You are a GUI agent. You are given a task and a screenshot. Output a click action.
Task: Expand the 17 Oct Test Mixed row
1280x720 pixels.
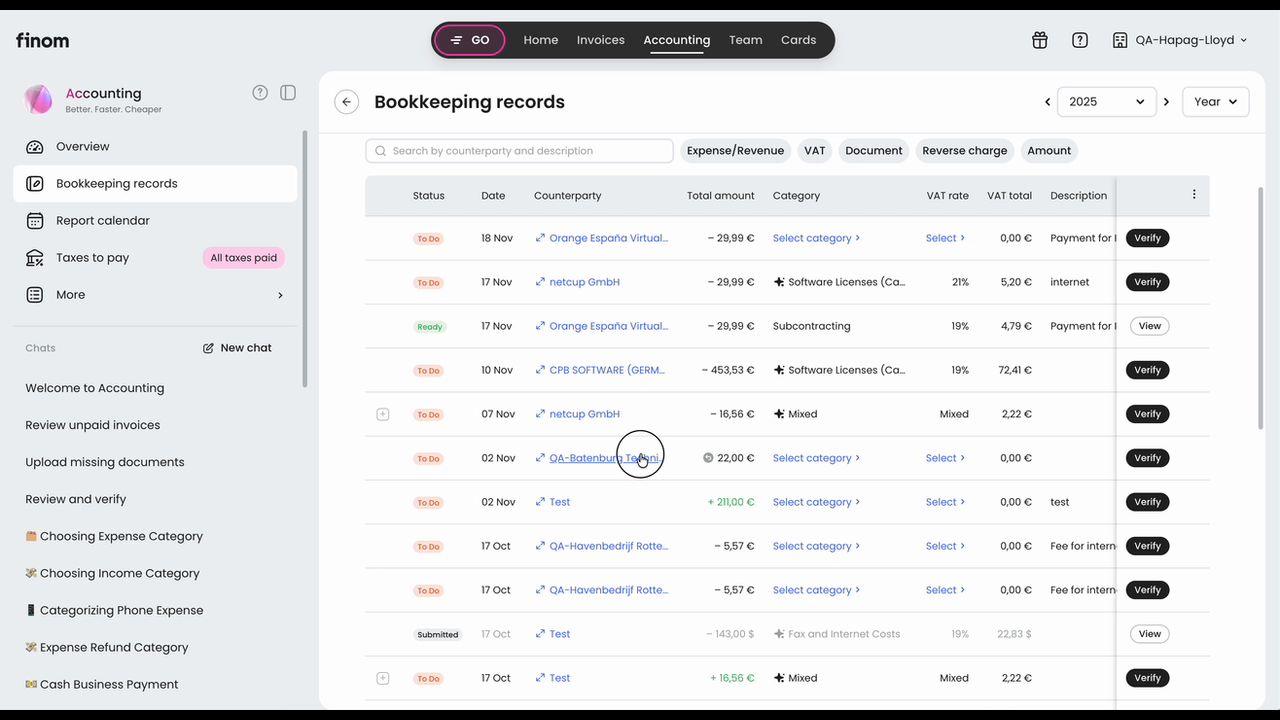point(383,678)
